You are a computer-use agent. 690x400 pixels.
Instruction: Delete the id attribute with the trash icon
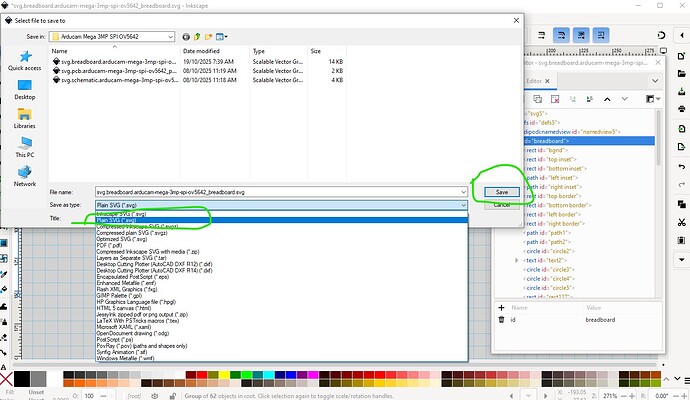[x=501, y=319]
